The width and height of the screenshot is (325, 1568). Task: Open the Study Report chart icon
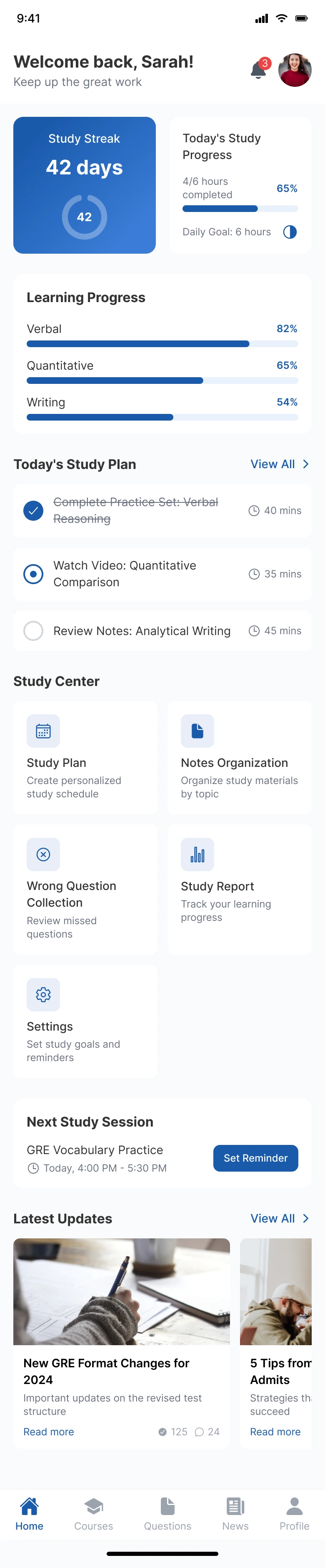click(197, 854)
